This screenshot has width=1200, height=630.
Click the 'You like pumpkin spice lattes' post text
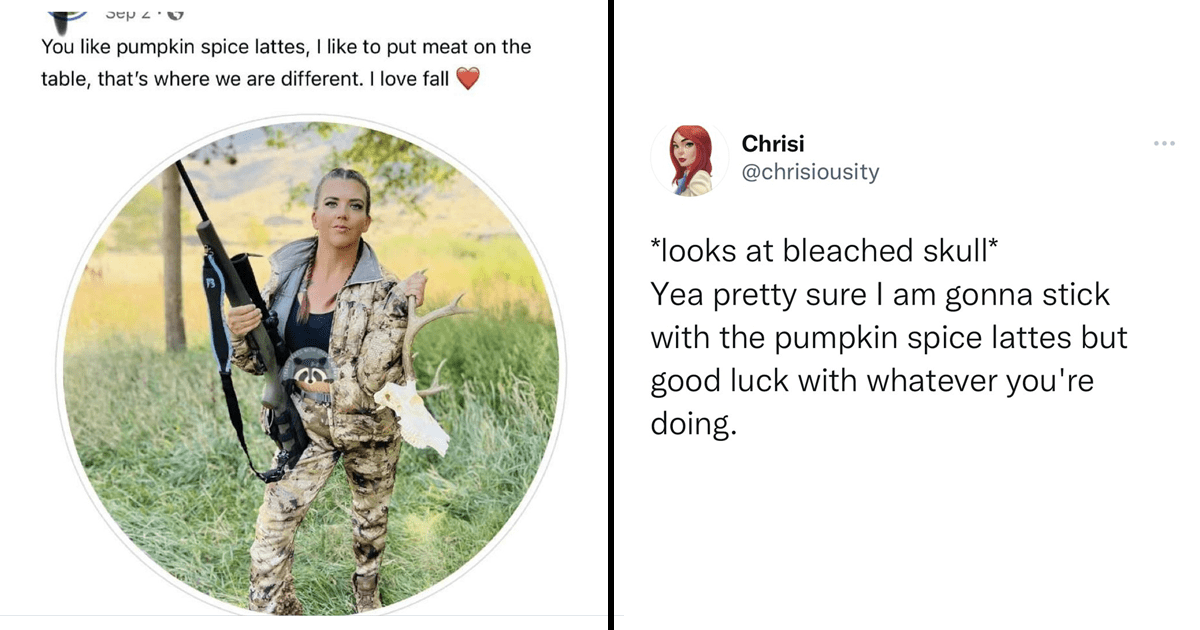(x=167, y=47)
